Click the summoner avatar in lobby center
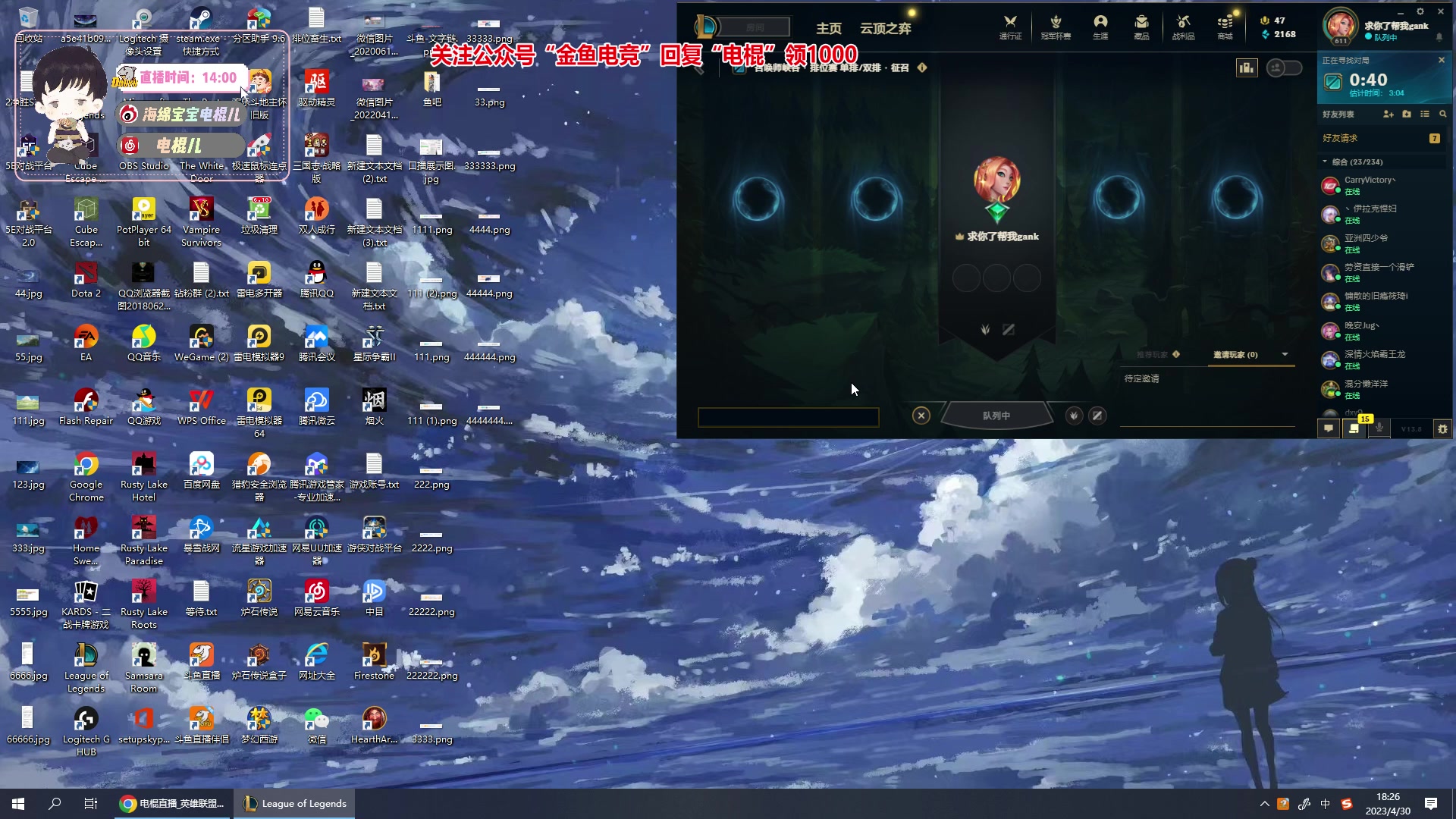 (996, 180)
